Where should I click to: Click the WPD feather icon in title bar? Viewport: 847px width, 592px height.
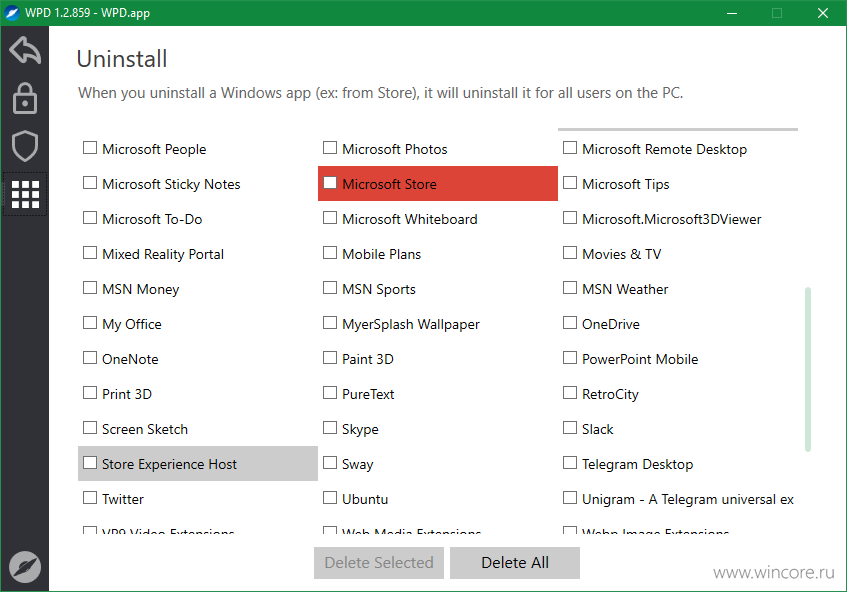click(x=12, y=12)
